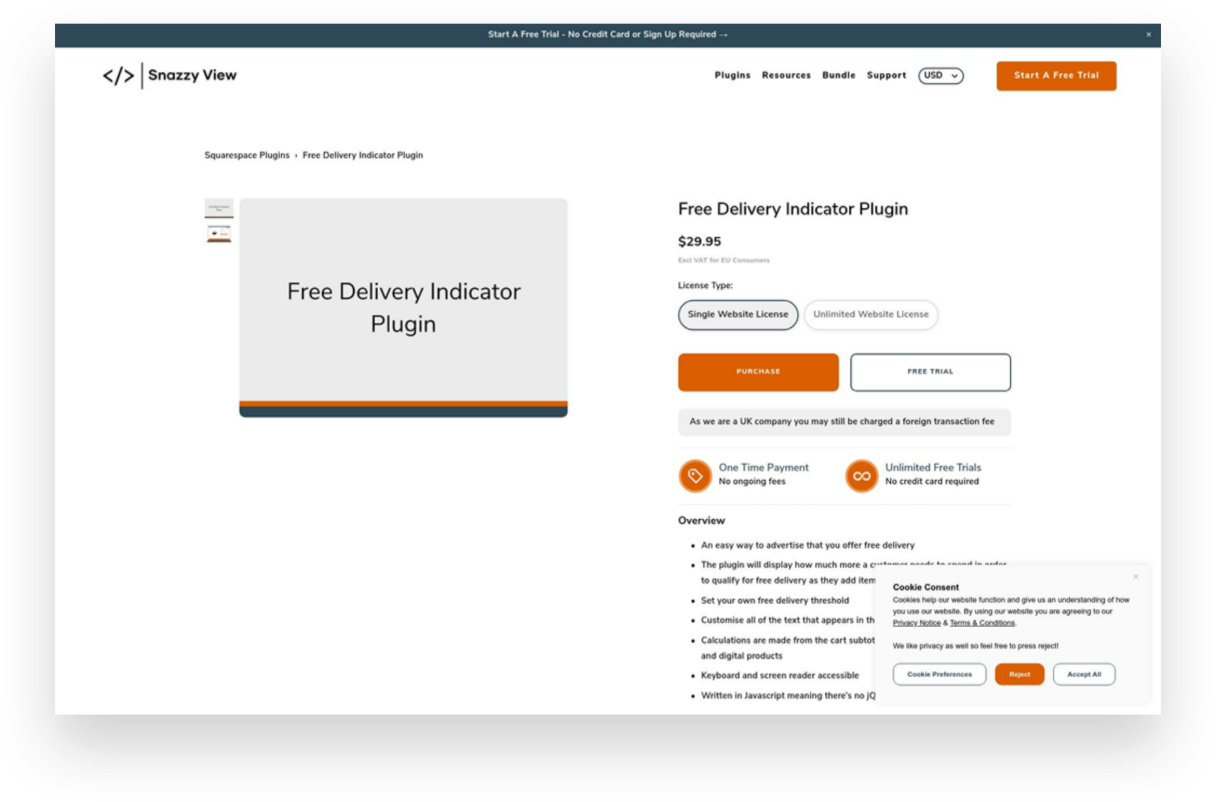Start a Free Trial of the plugin
The image size is (1216, 802).
930,371
